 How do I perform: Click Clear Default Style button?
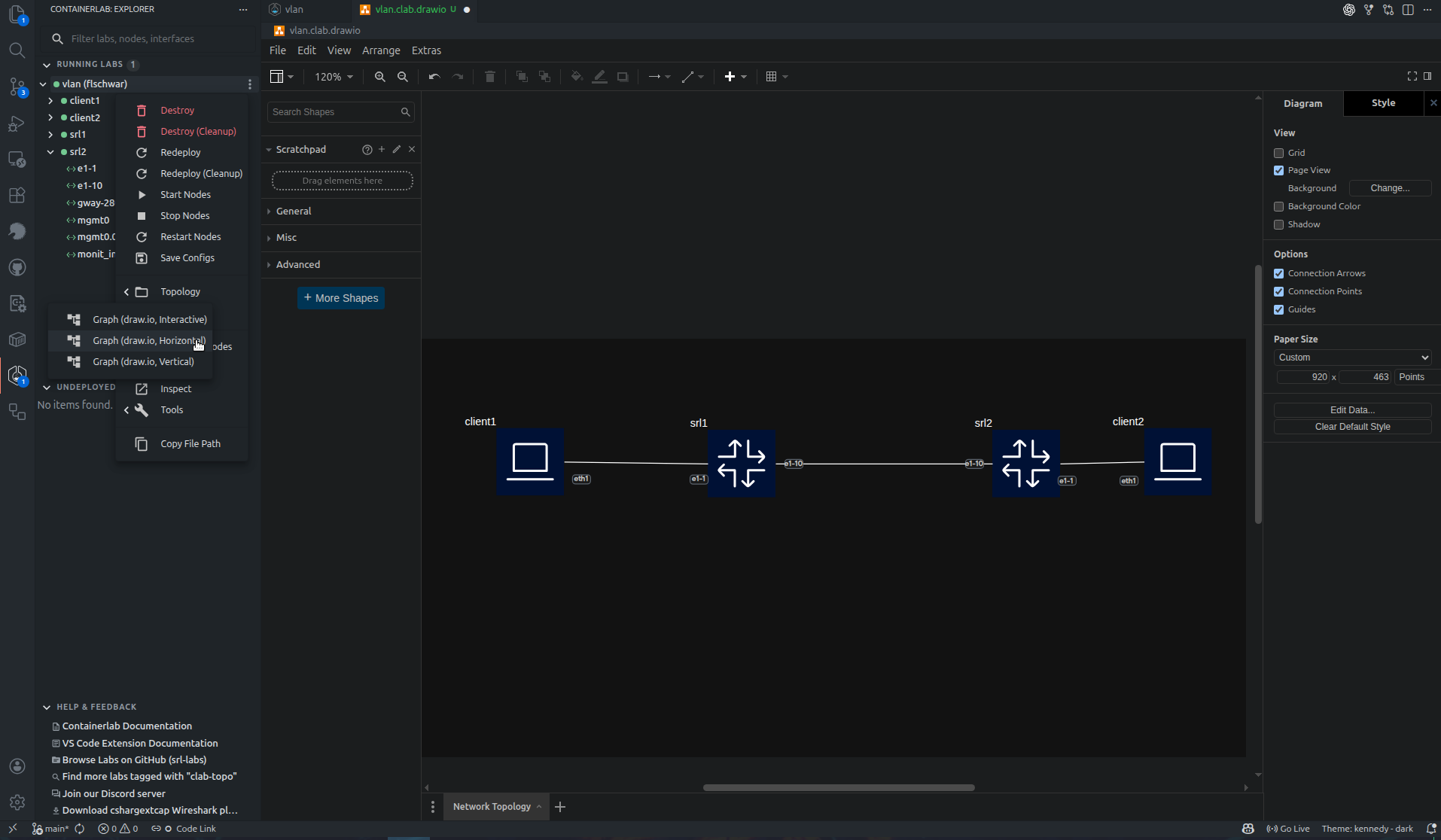point(1352,427)
